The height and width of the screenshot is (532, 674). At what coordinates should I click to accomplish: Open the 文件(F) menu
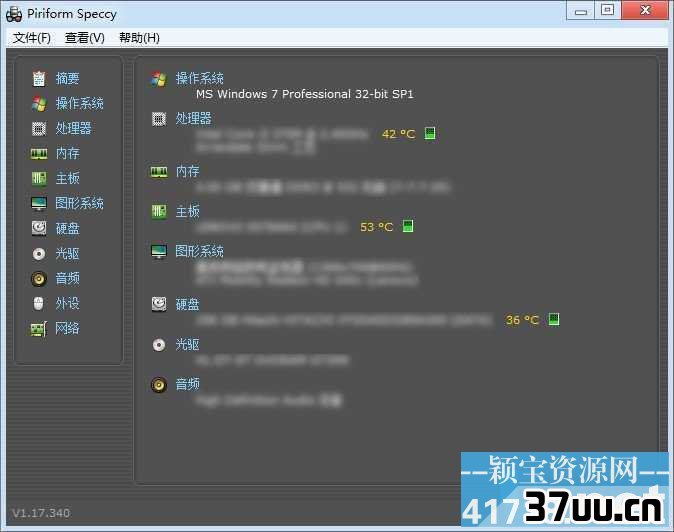point(31,38)
